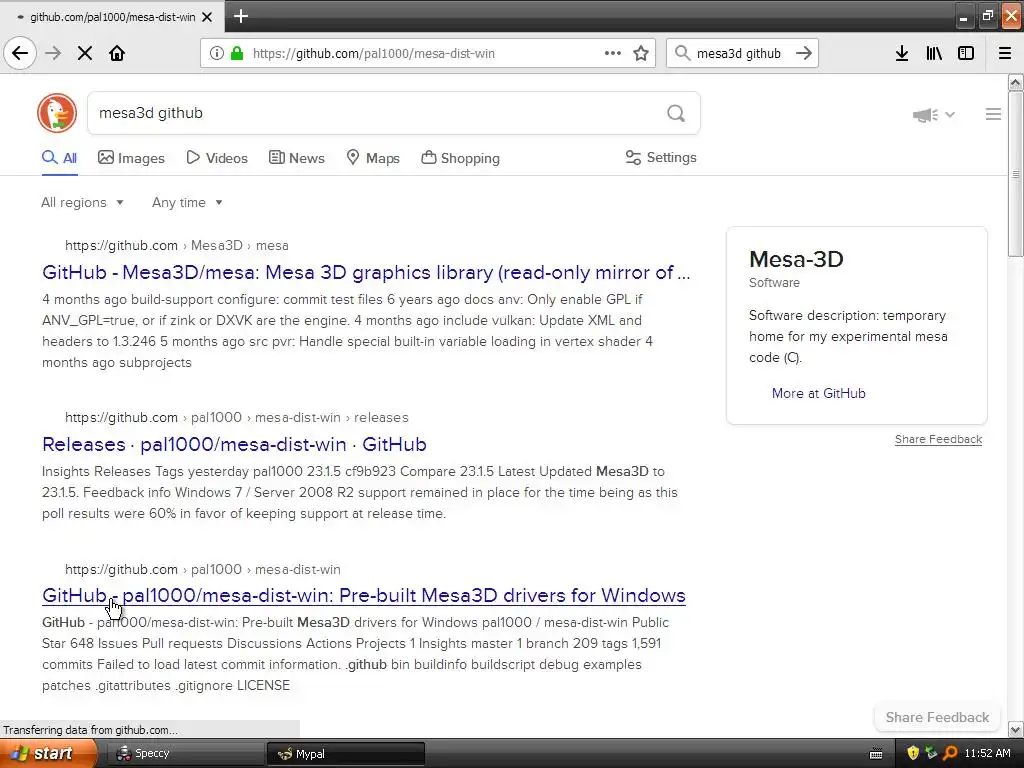Open a new tab with the plus button

[x=240, y=16]
